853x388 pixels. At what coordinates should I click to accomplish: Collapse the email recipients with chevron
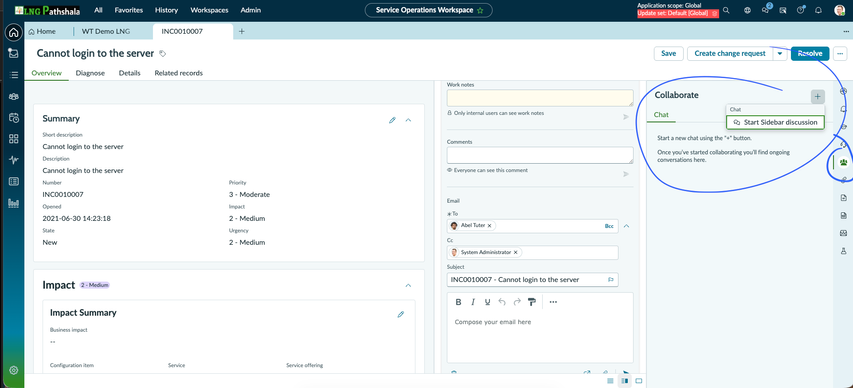[626, 226]
